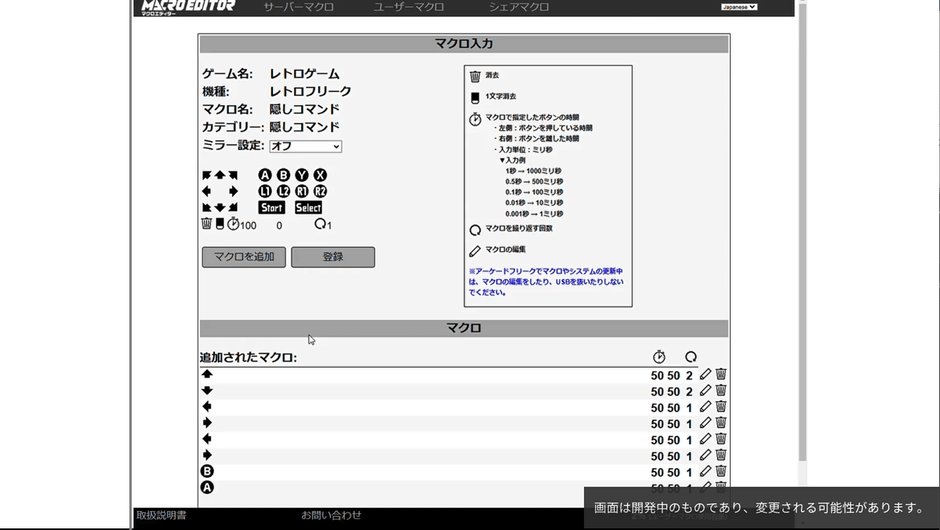Delete the B button macro row
The width and height of the screenshot is (940, 530).
[x=720, y=471]
